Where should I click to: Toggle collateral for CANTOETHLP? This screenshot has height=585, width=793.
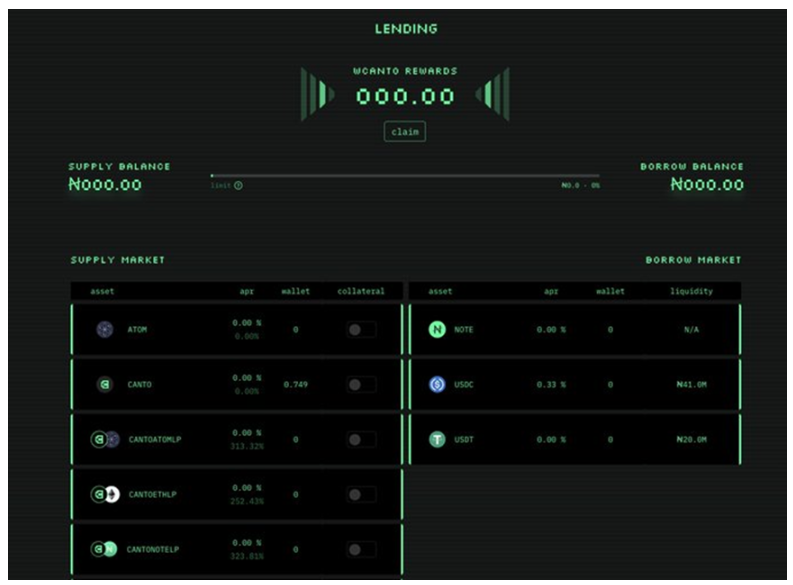pyautogui.click(x=361, y=494)
